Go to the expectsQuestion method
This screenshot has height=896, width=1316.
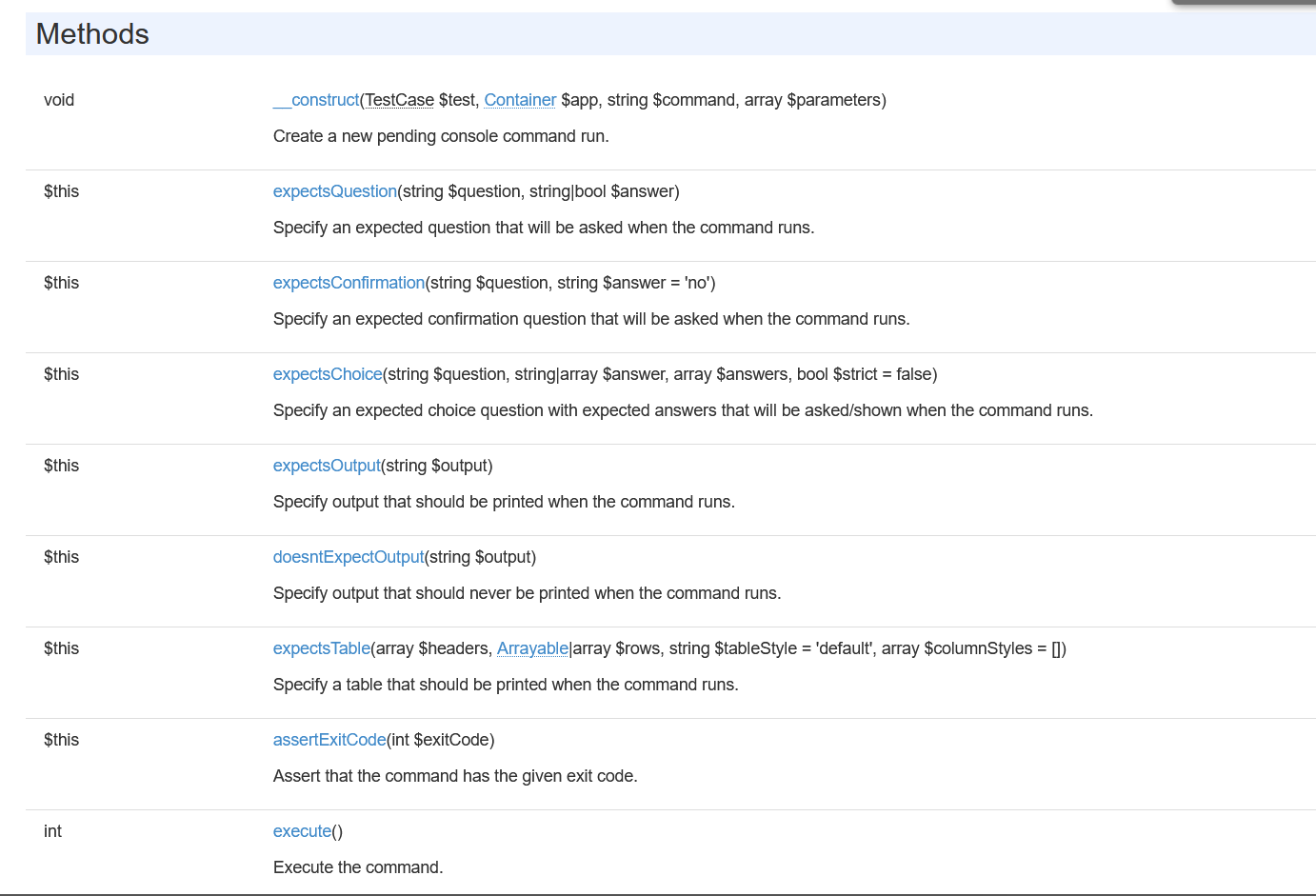click(334, 191)
